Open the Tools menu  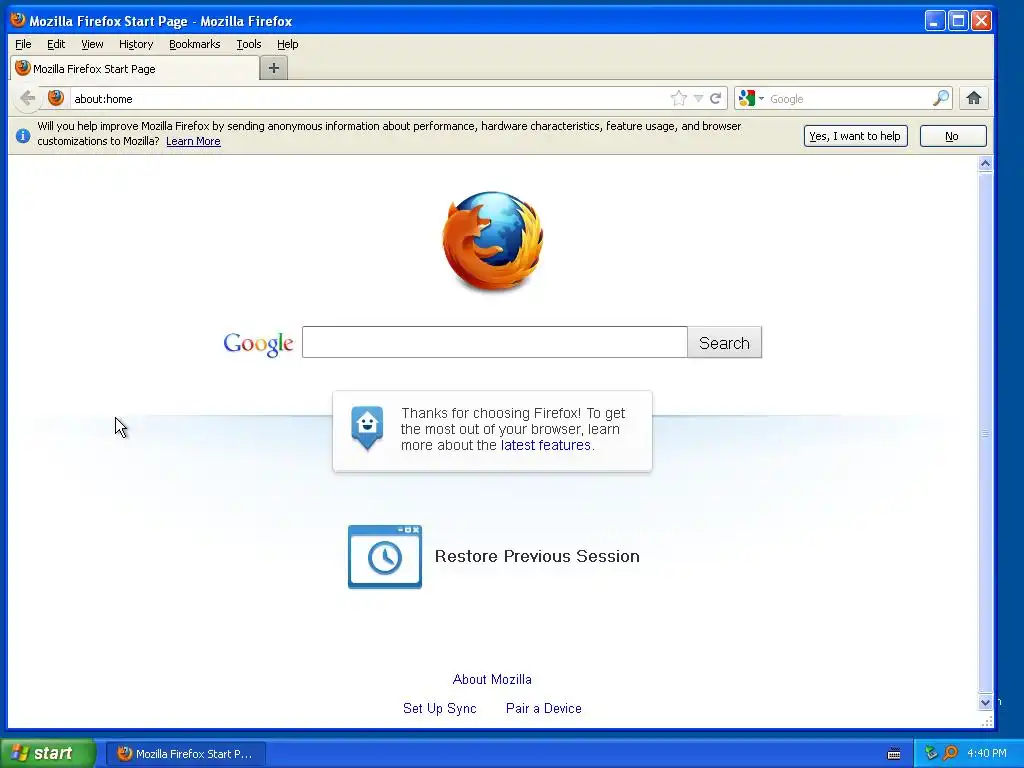(x=249, y=44)
